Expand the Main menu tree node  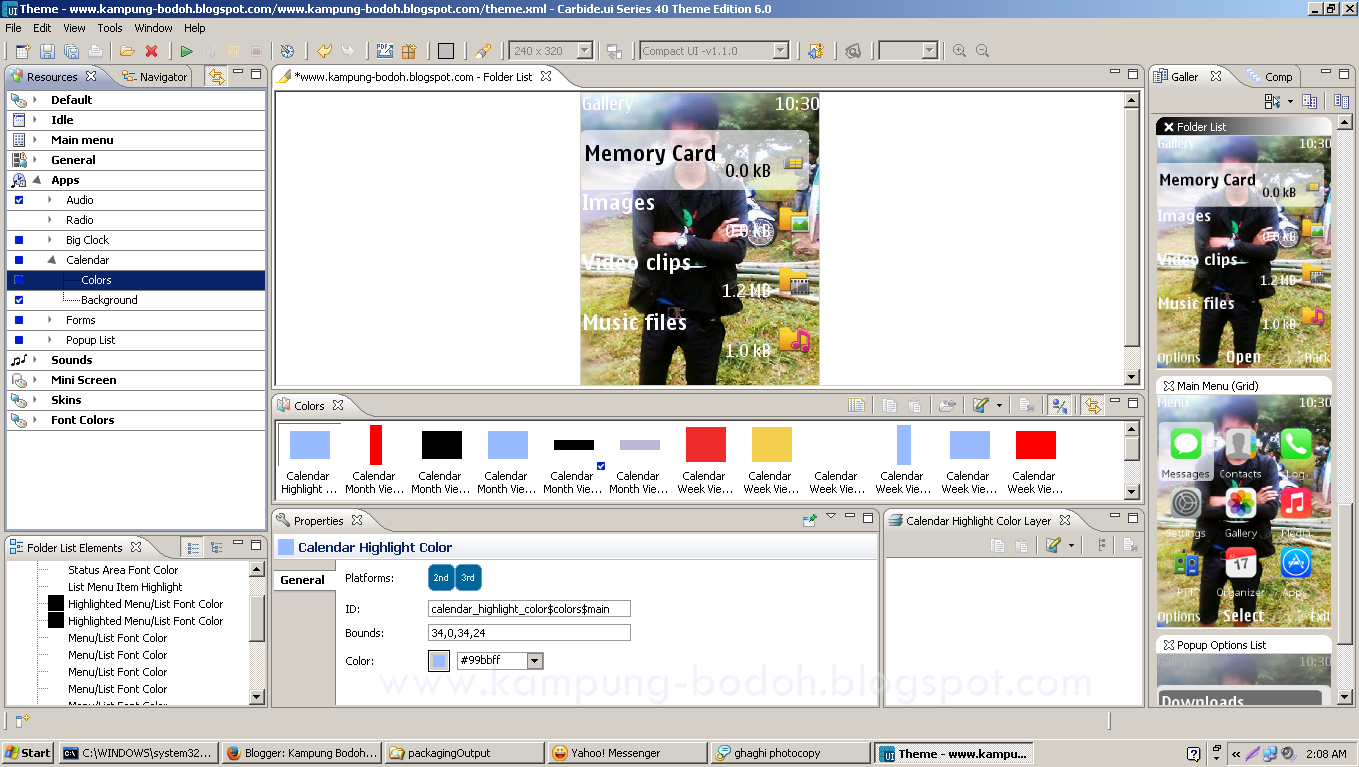[35, 140]
